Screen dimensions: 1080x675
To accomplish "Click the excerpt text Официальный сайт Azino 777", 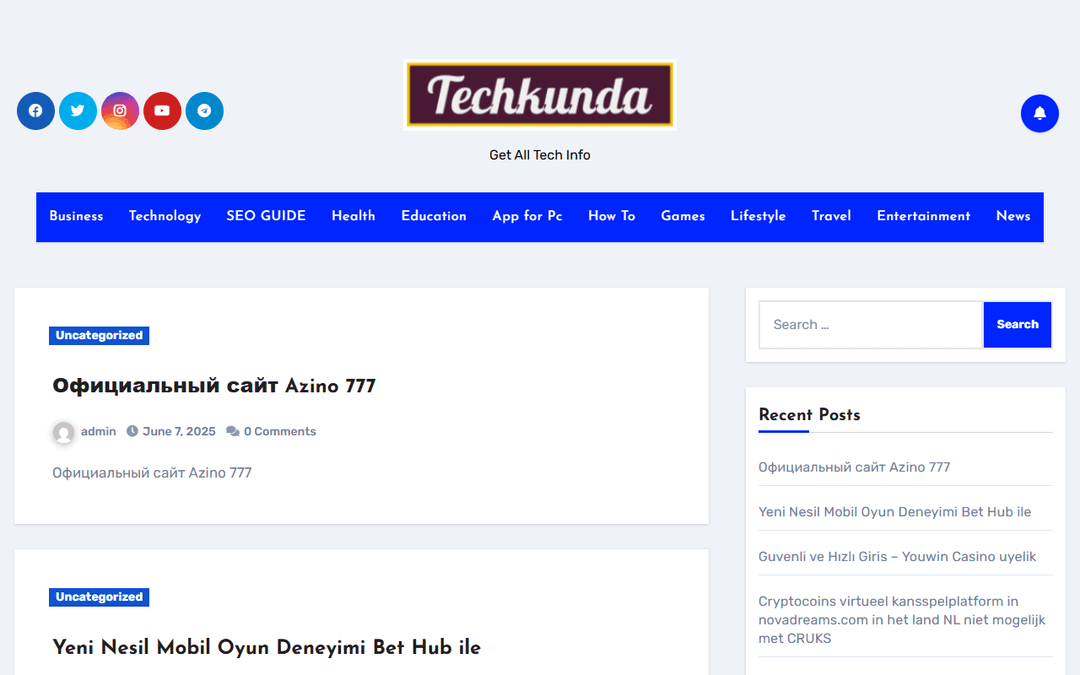I will 152,473.
